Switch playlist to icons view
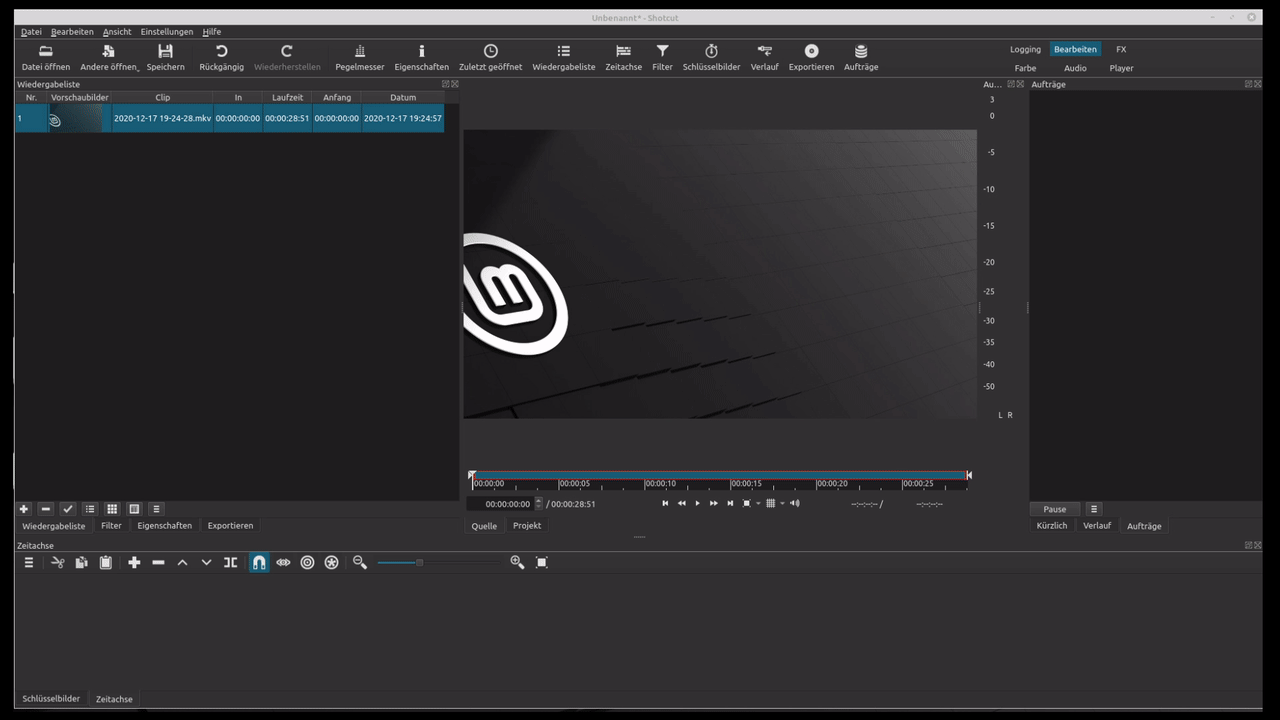 pos(134,509)
